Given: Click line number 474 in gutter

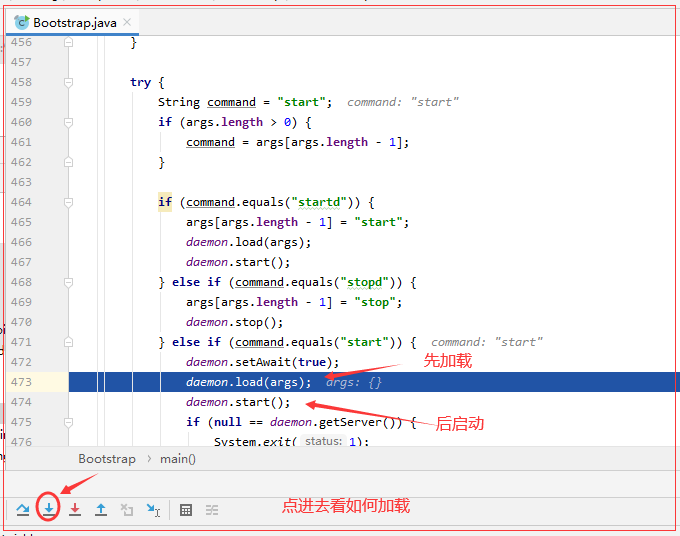Looking at the screenshot, I should pyautogui.click(x=21, y=402).
